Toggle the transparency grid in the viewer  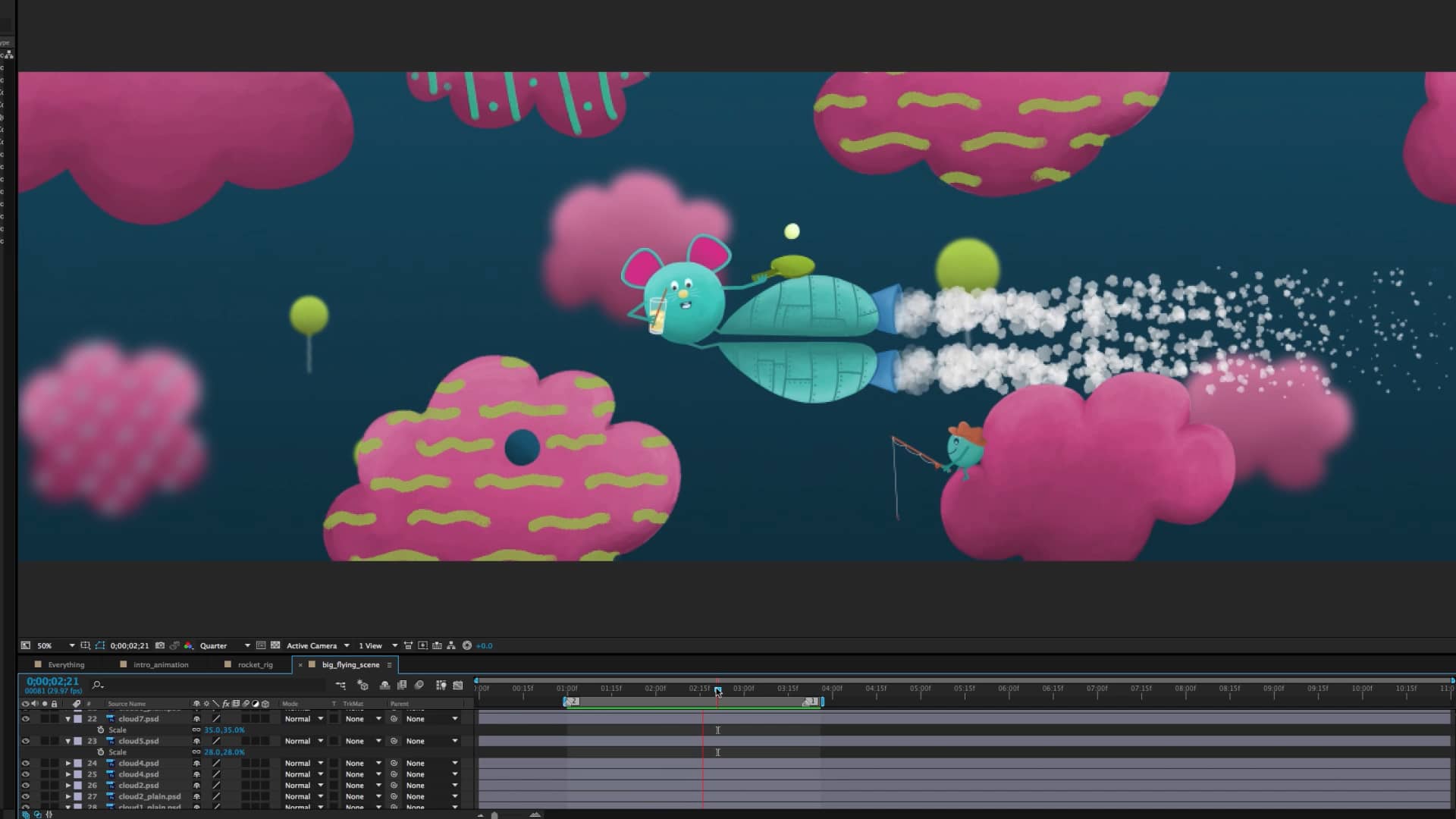coord(276,645)
